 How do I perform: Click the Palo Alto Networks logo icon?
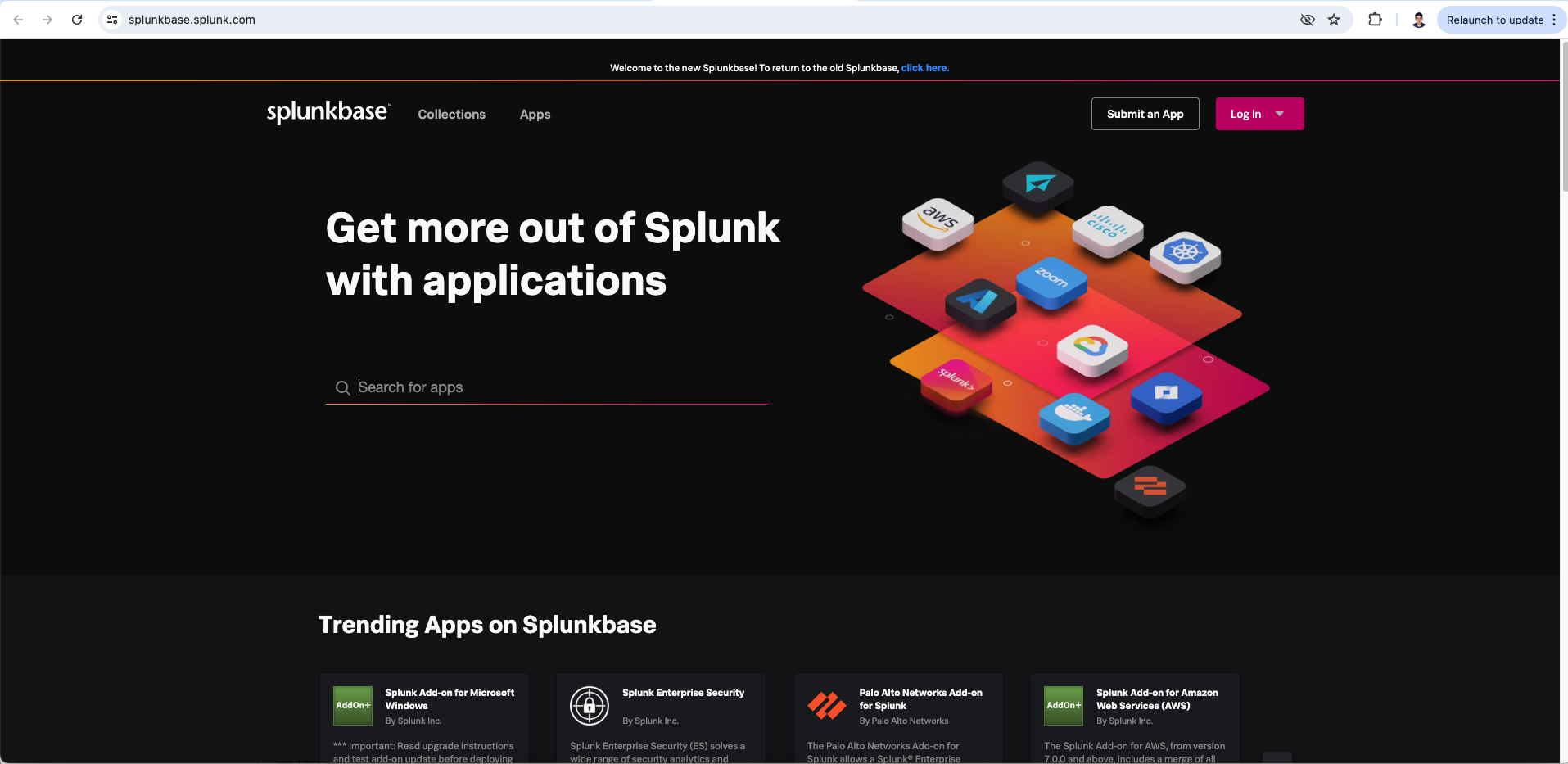[827, 706]
